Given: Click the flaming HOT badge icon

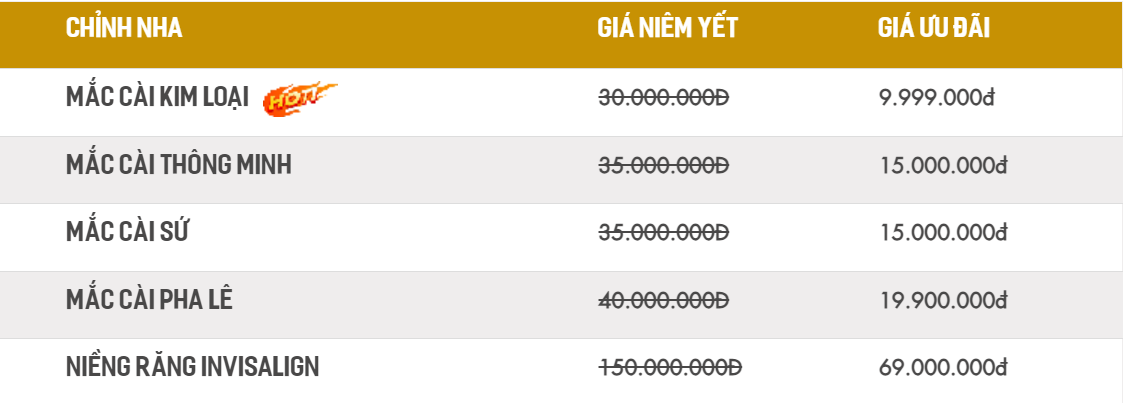Looking at the screenshot, I should pyautogui.click(x=298, y=99).
